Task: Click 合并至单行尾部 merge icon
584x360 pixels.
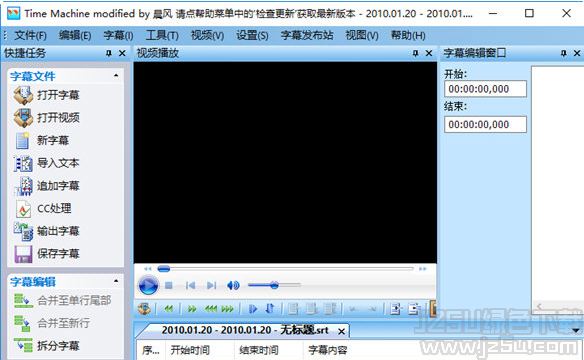Action: click(23, 301)
